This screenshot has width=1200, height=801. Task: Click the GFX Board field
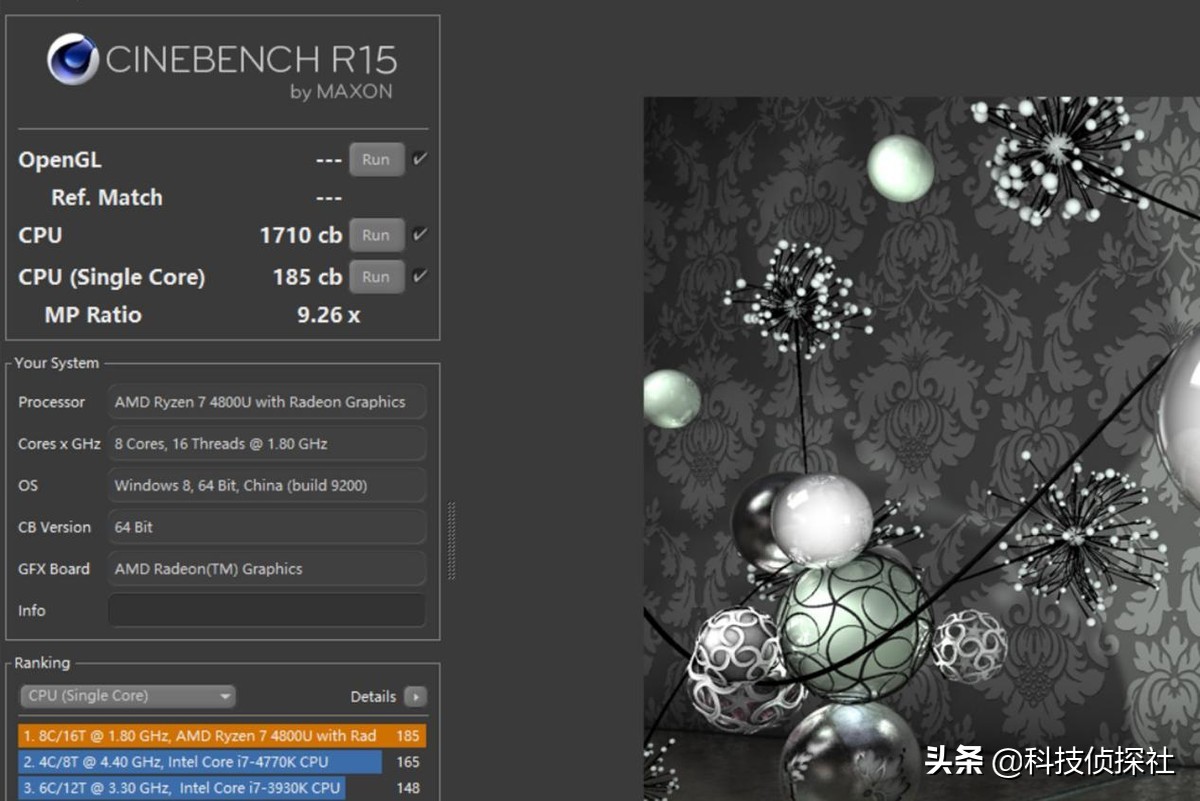tap(266, 569)
